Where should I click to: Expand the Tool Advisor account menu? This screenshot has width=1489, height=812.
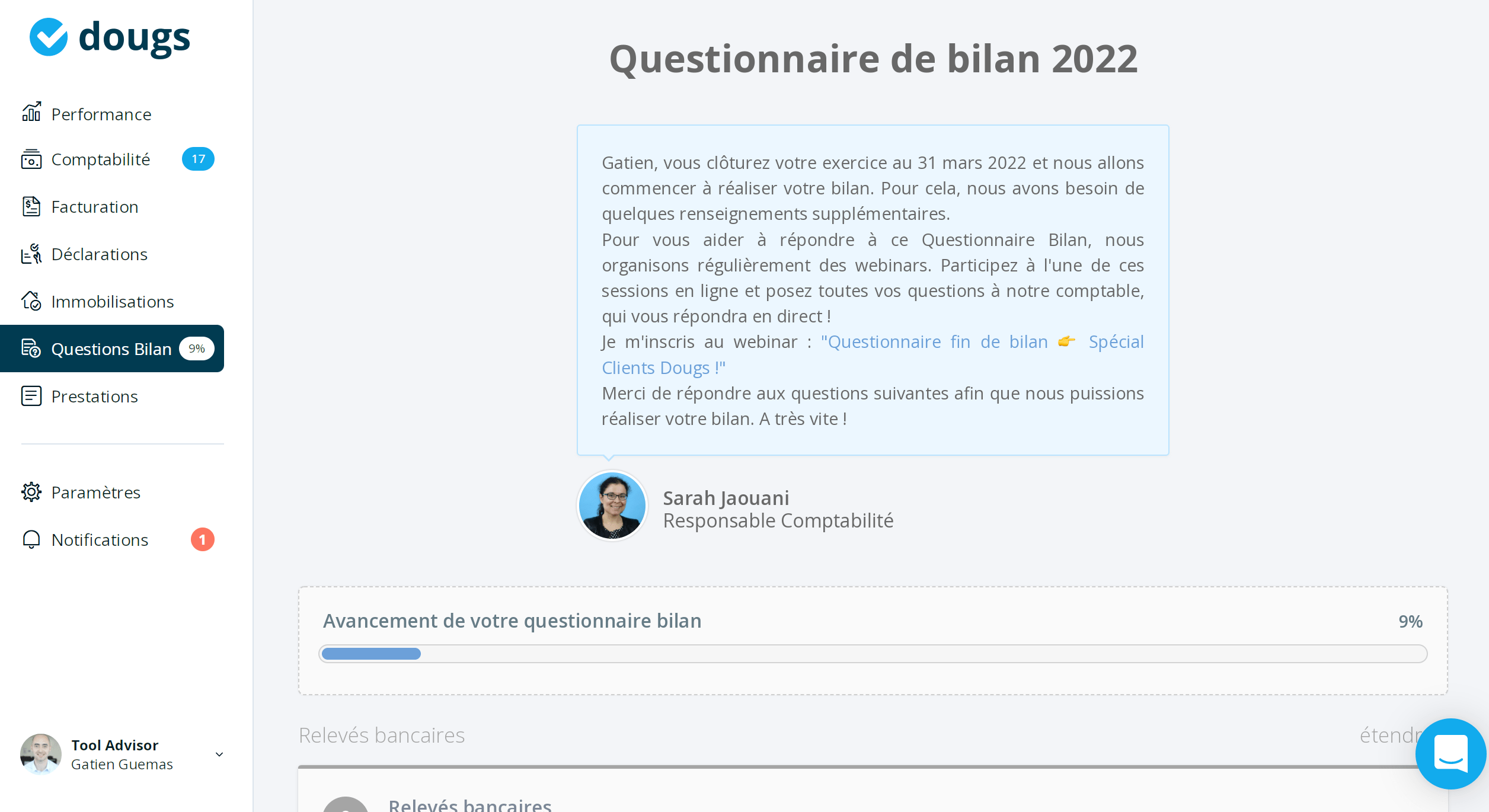coord(219,754)
